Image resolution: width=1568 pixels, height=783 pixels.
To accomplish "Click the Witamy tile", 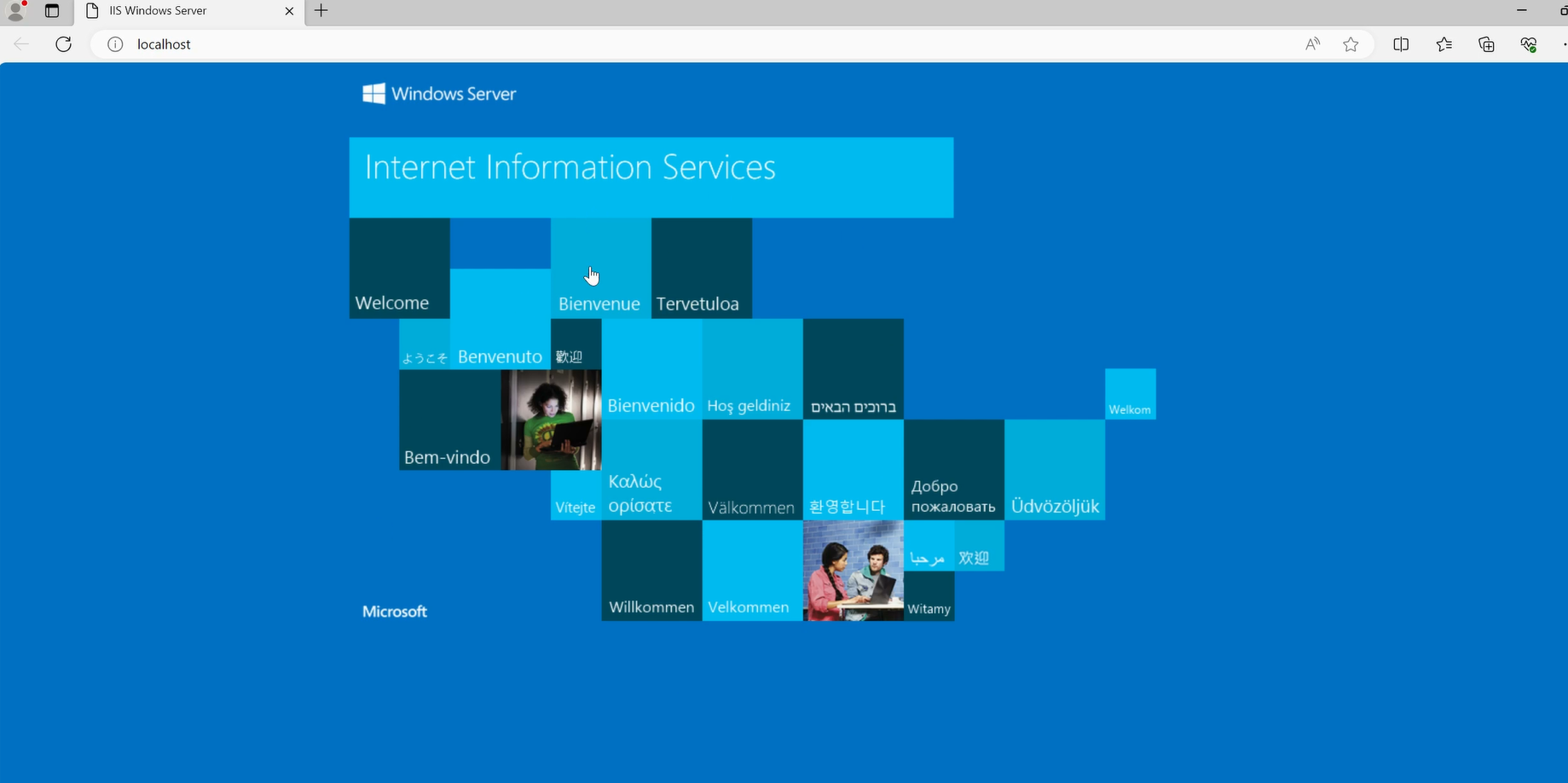I will (929, 596).
